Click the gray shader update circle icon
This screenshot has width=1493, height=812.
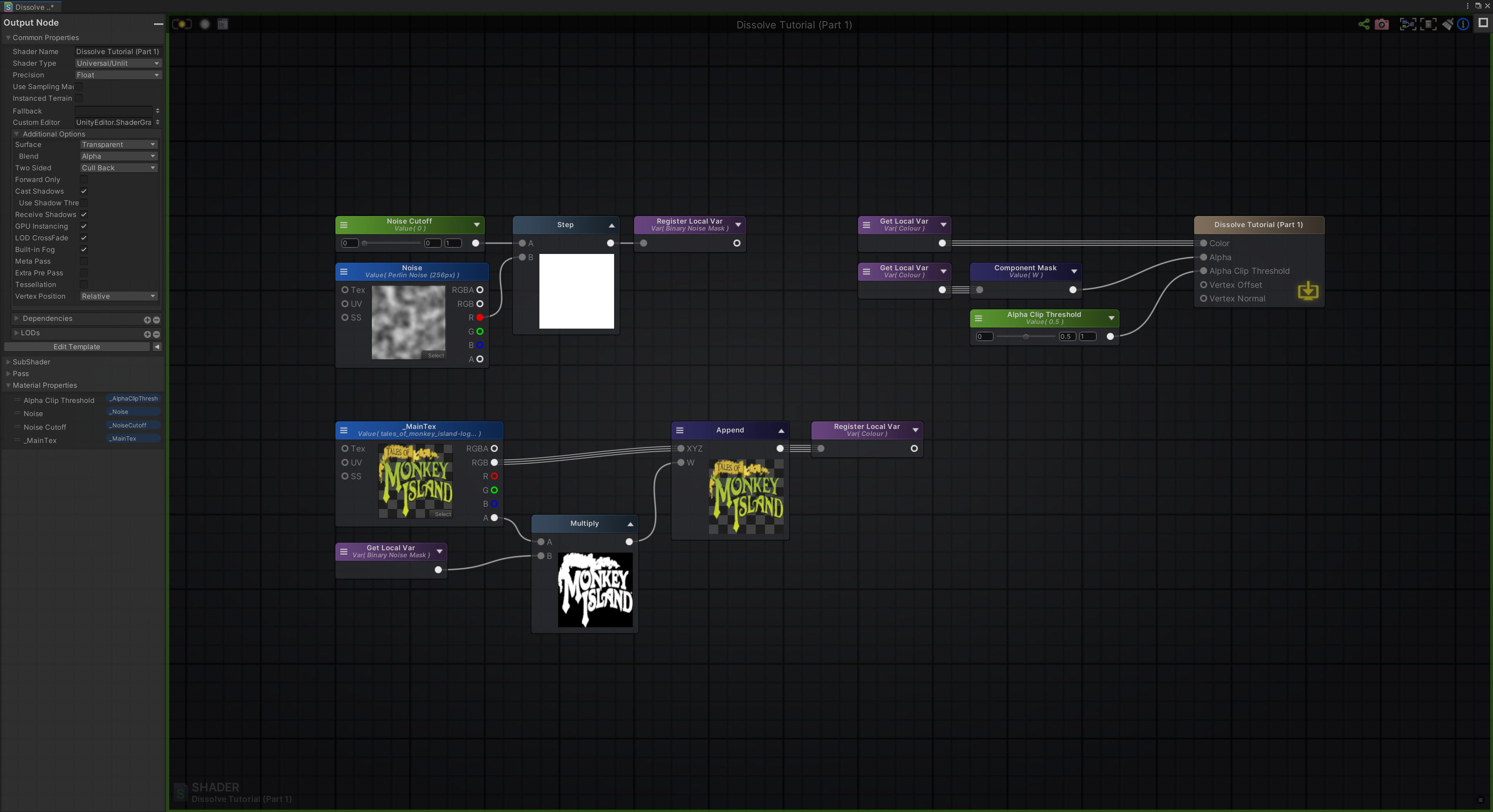click(x=205, y=24)
